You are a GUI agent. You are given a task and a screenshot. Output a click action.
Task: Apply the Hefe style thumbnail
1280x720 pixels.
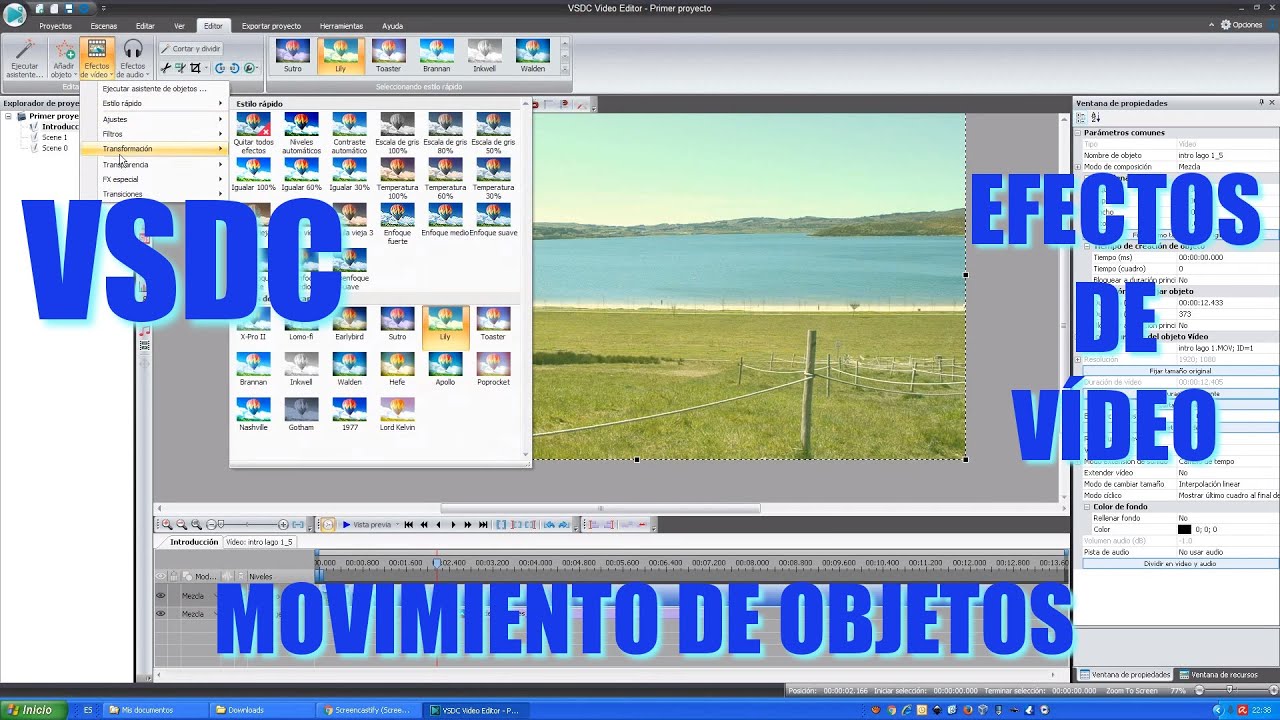tap(397, 369)
